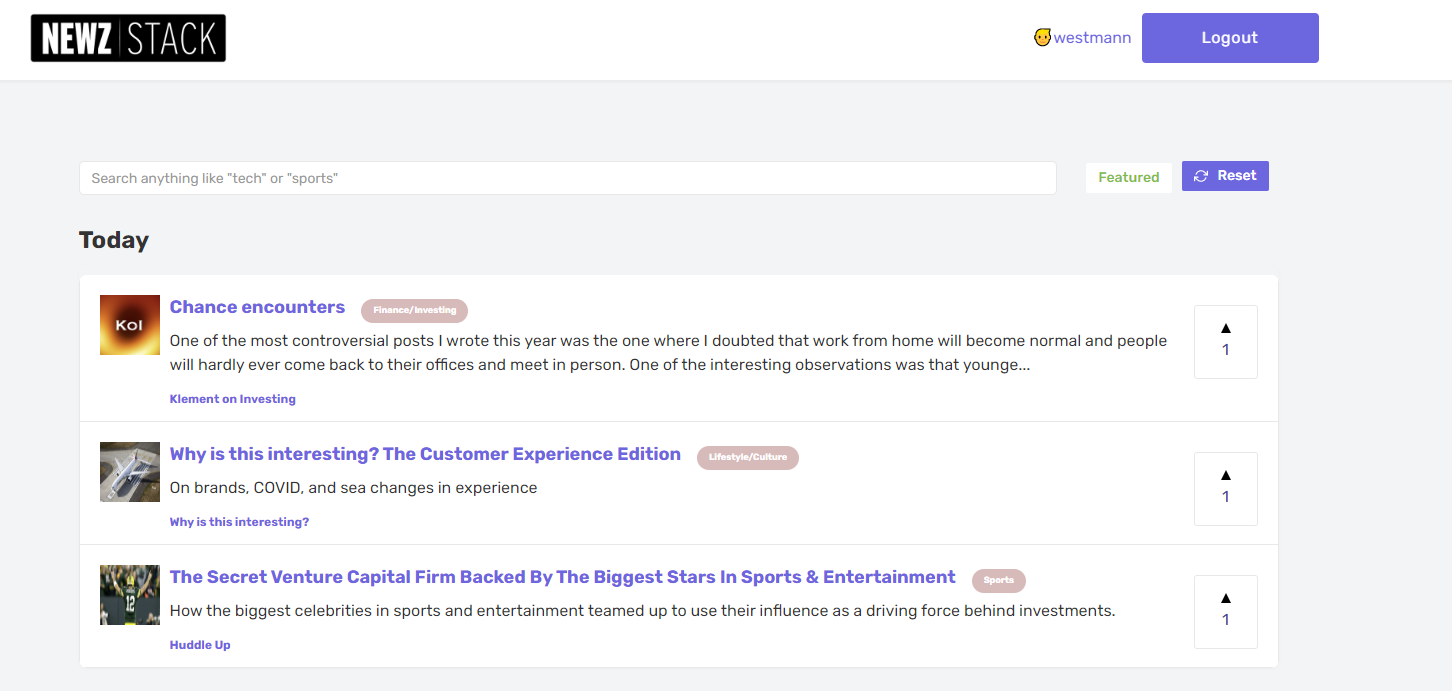This screenshot has width=1452, height=691.
Task: Log out using the Logout button
Action: [x=1229, y=38]
